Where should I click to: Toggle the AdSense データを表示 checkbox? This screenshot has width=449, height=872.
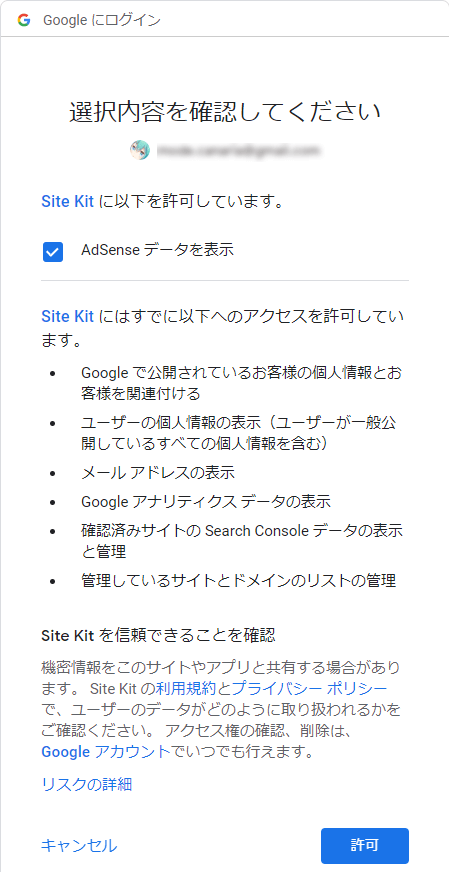click(x=53, y=252)
